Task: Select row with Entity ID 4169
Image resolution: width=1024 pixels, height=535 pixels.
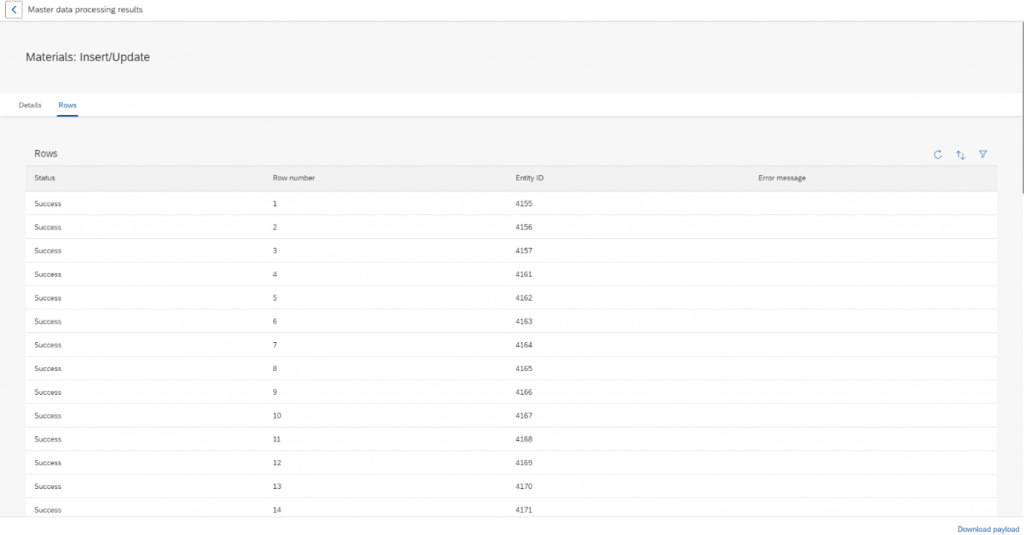Action: pos(511,462)
